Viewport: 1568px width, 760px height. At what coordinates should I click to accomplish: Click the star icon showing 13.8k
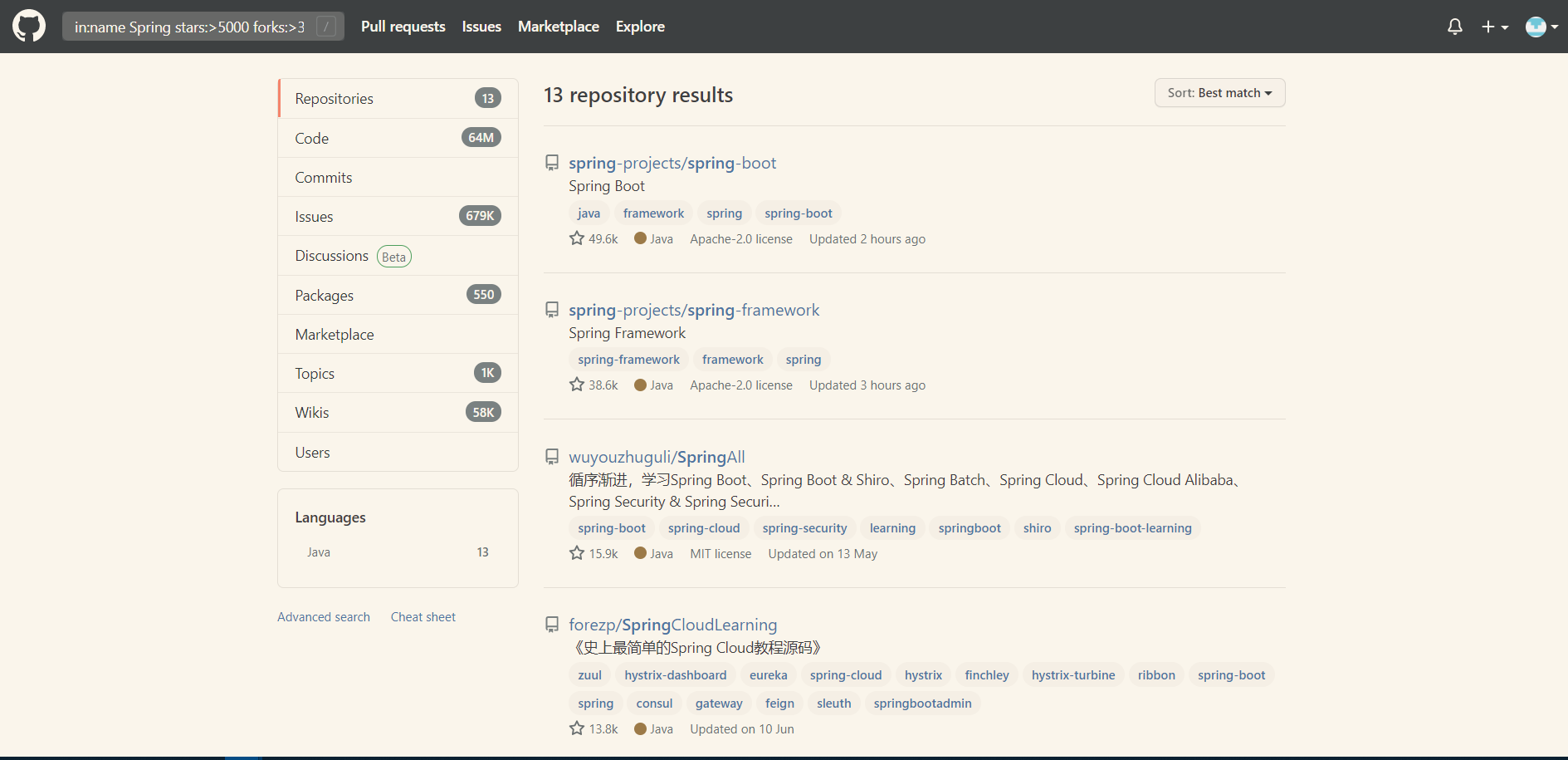pos(577,728)
